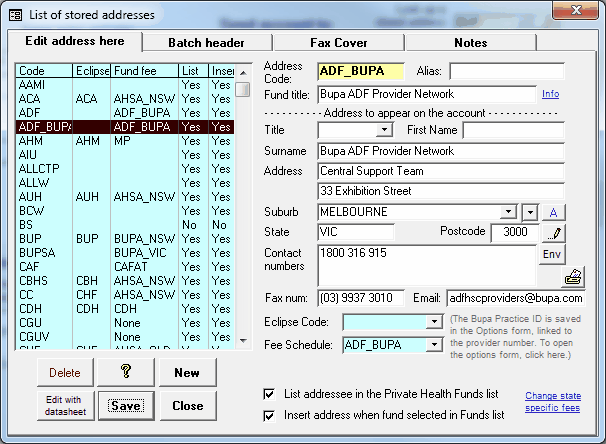Image resolution: width=606 pixels, height=444 pixels.
Task: Click the blue 'A' suburb button
Action: pyautogui.click(x=553, y=212)
